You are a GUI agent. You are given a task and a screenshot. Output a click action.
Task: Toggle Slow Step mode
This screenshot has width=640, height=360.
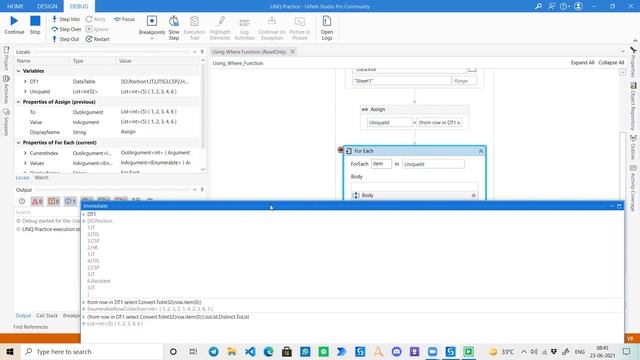(174, 28)
